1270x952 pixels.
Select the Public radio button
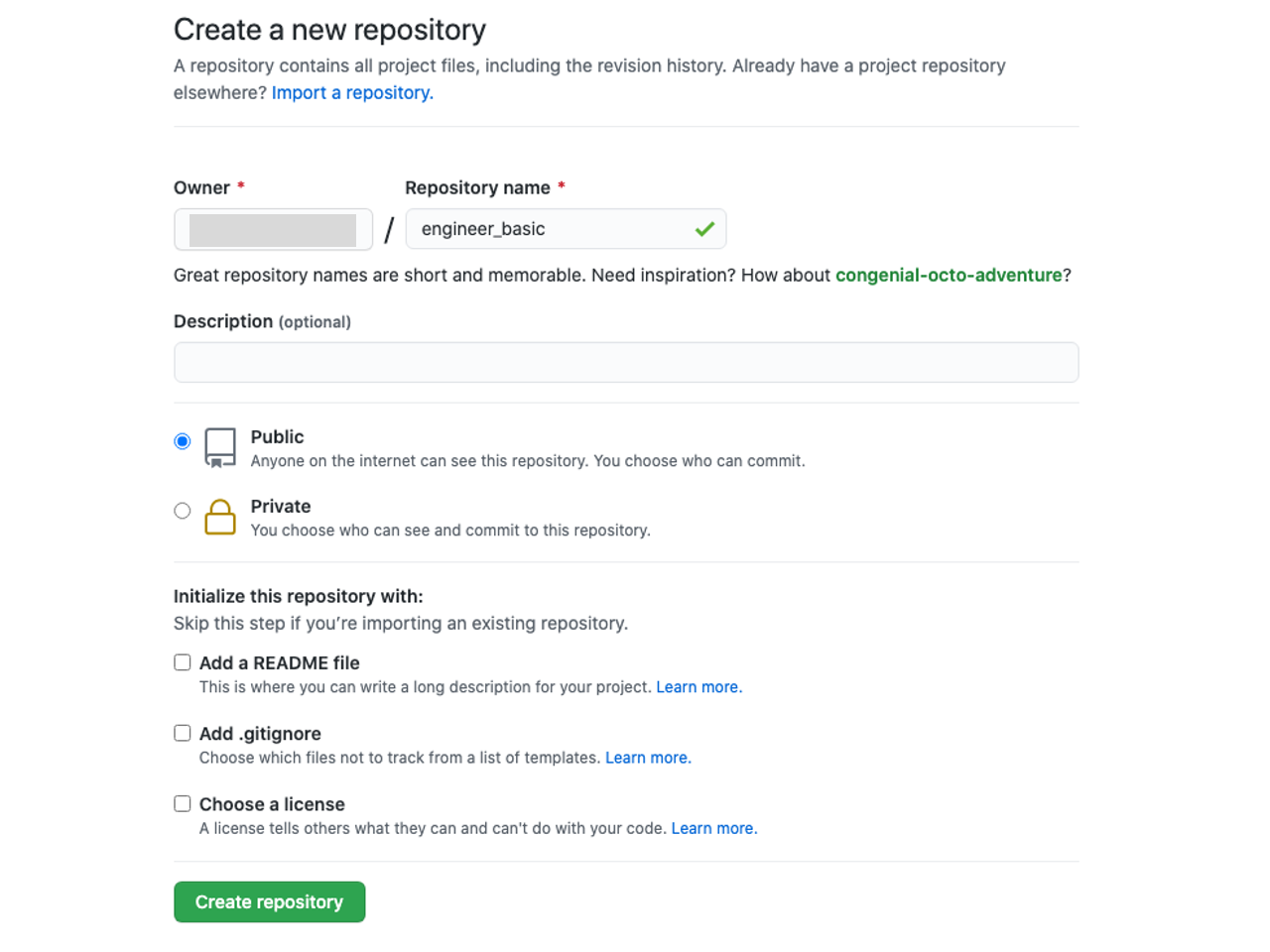tap(182, 441)
